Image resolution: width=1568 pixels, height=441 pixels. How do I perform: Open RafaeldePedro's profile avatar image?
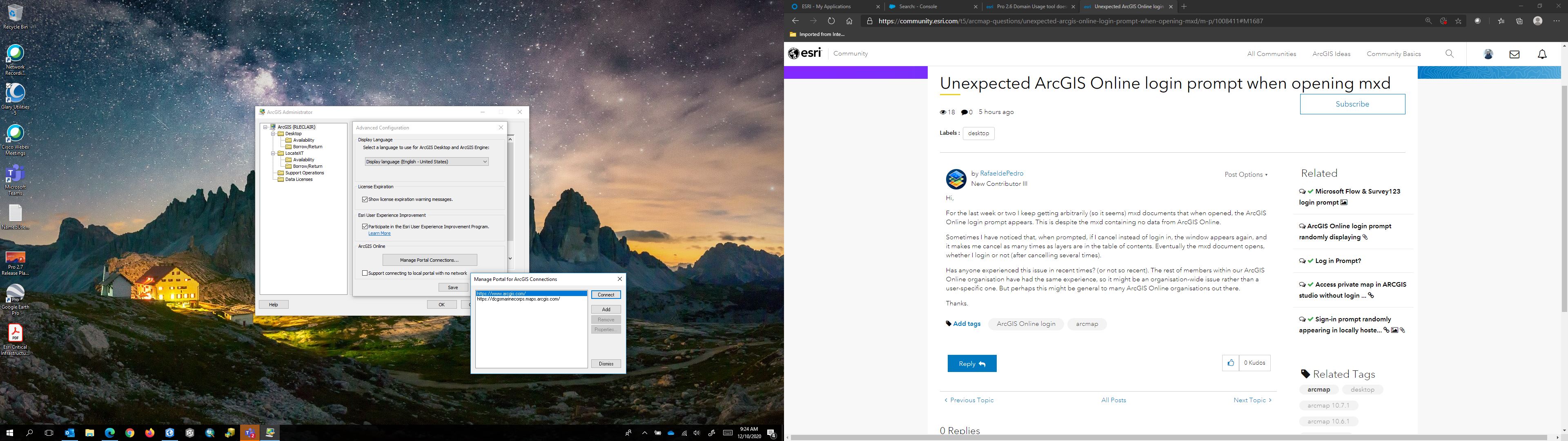tap(955, 179)
